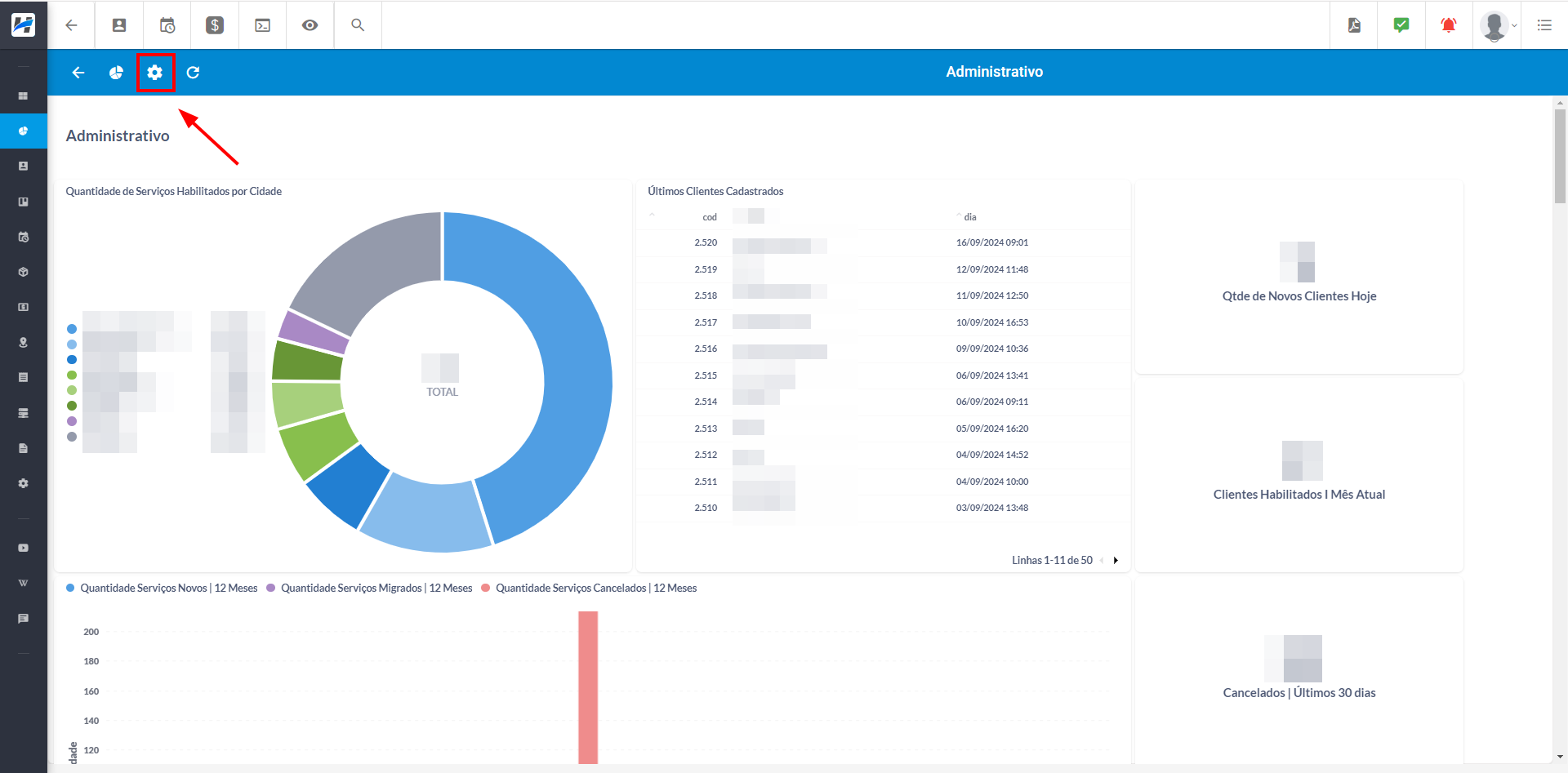Go to previous page of Últimos Clientes table

(1102, 560)
